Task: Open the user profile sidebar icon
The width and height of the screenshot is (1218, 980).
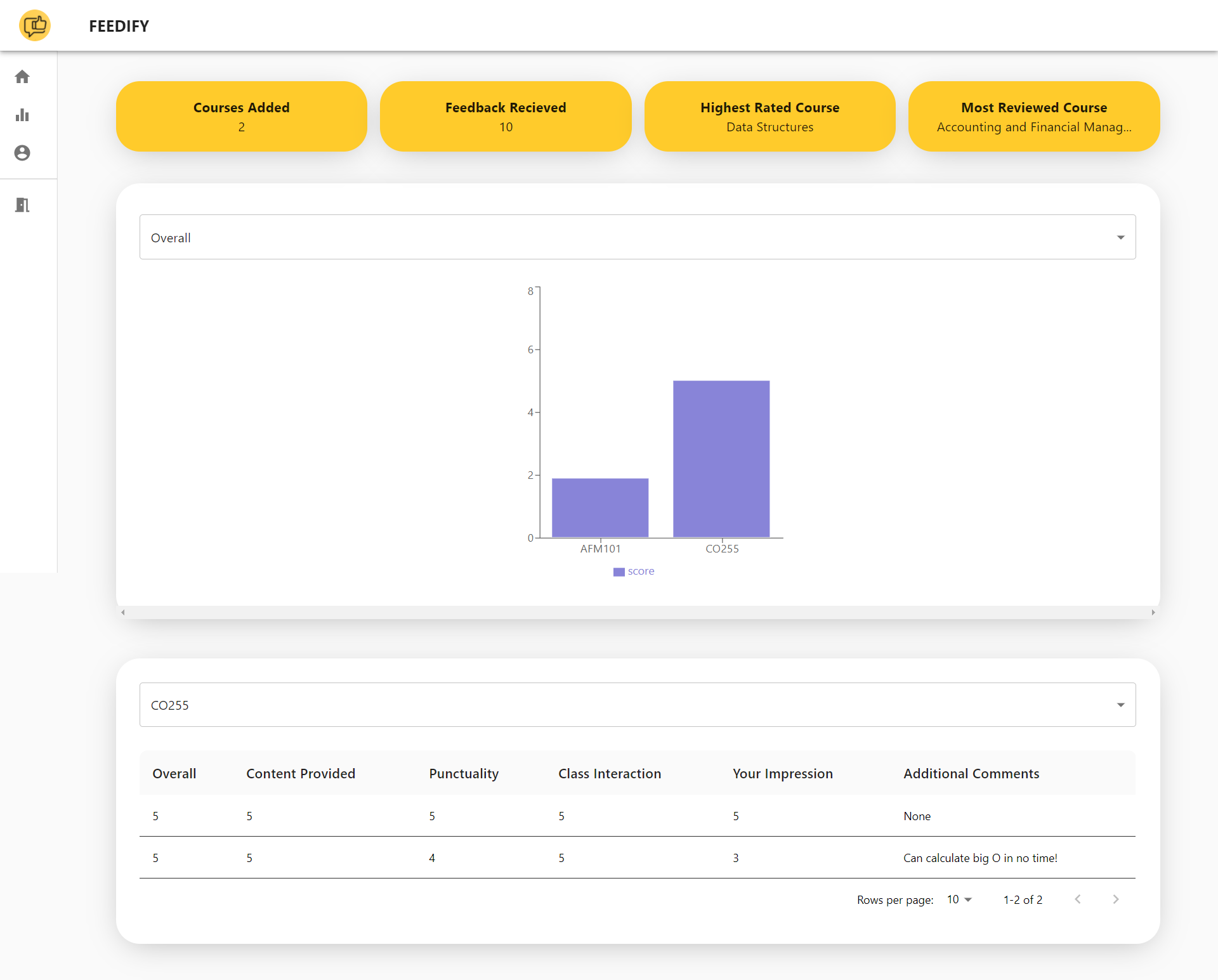Action: [x=22, y=153]
